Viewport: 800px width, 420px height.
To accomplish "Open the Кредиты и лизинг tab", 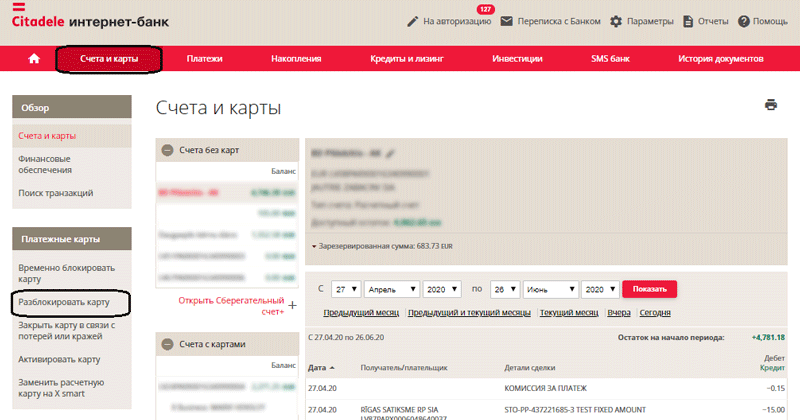I will click(x=407, y=59).
